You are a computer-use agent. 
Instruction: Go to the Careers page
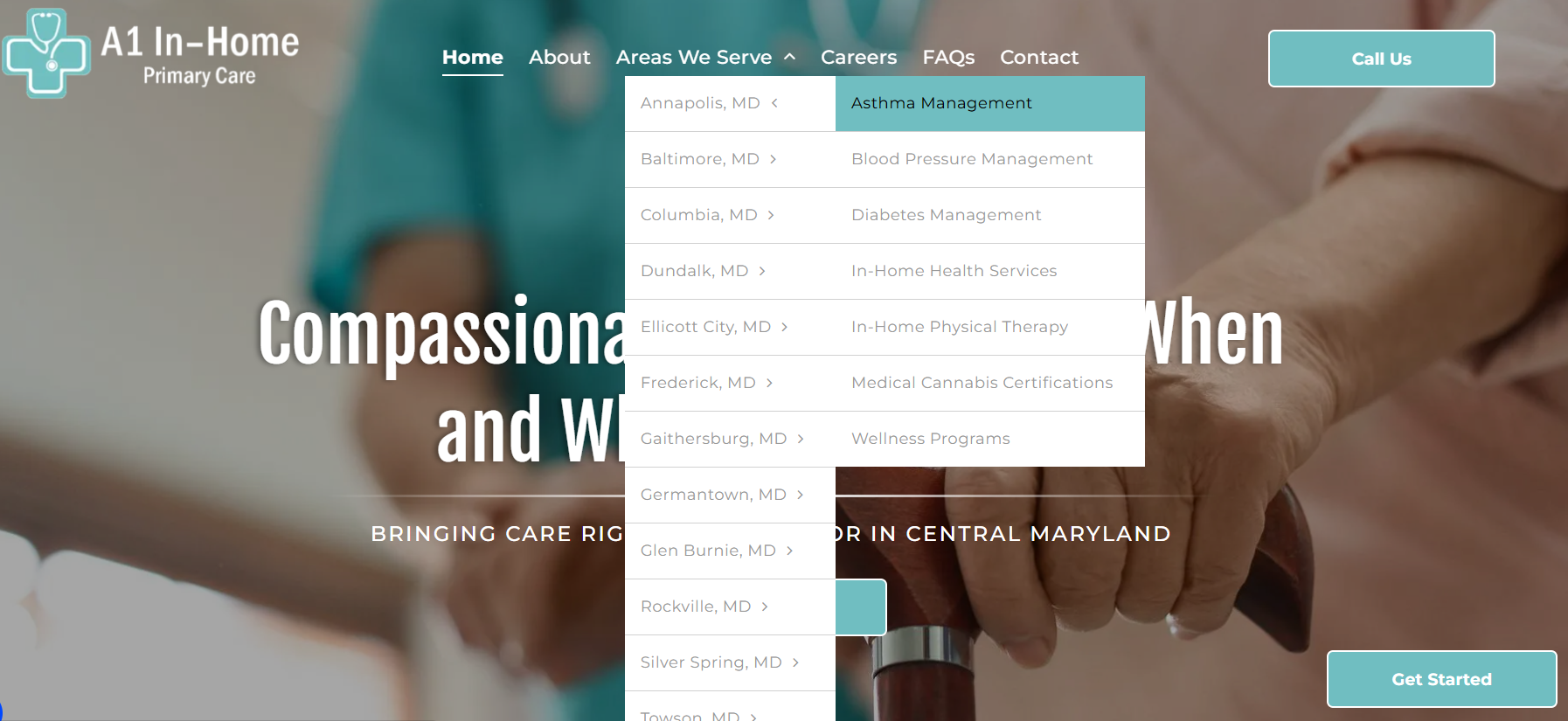(858, 57)
